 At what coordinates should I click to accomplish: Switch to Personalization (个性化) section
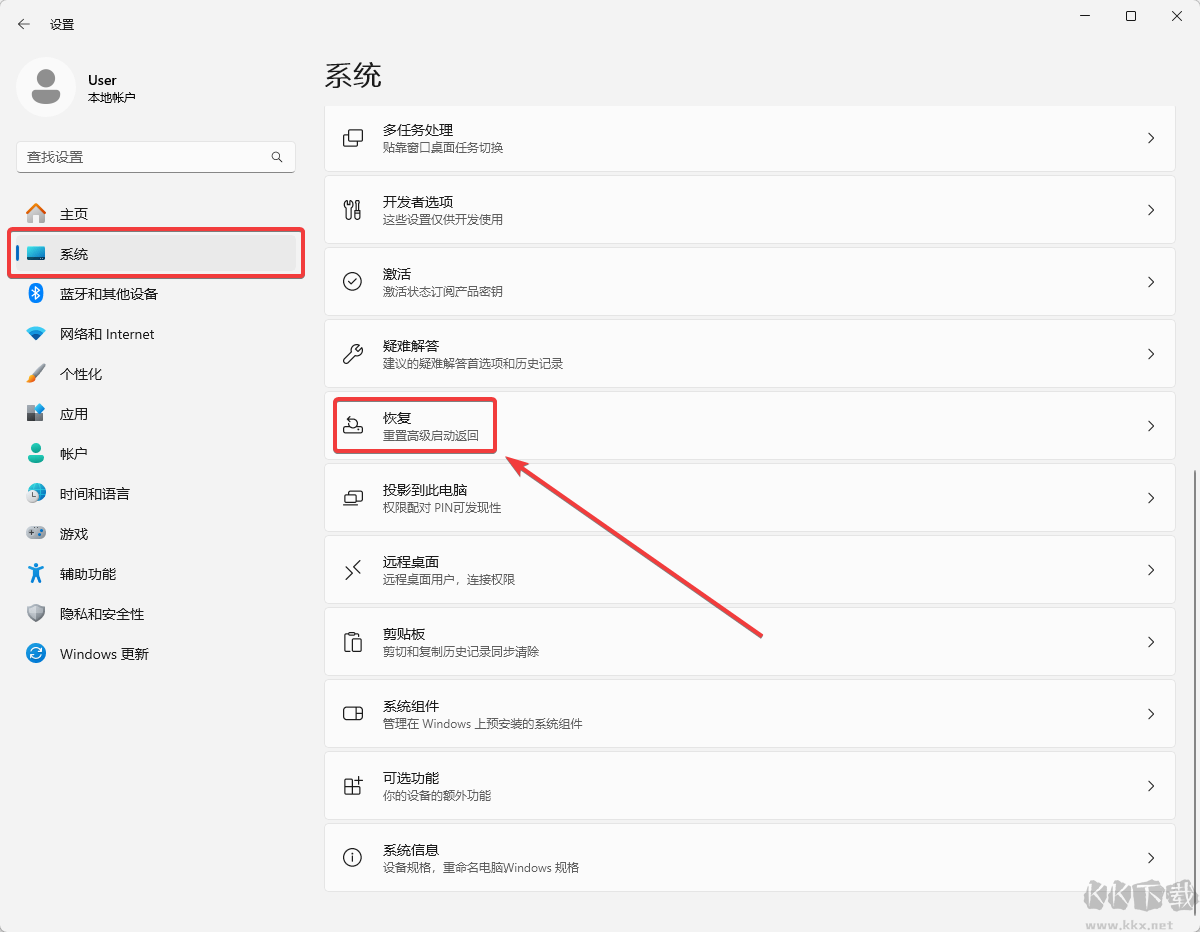[x=81, y=374]
